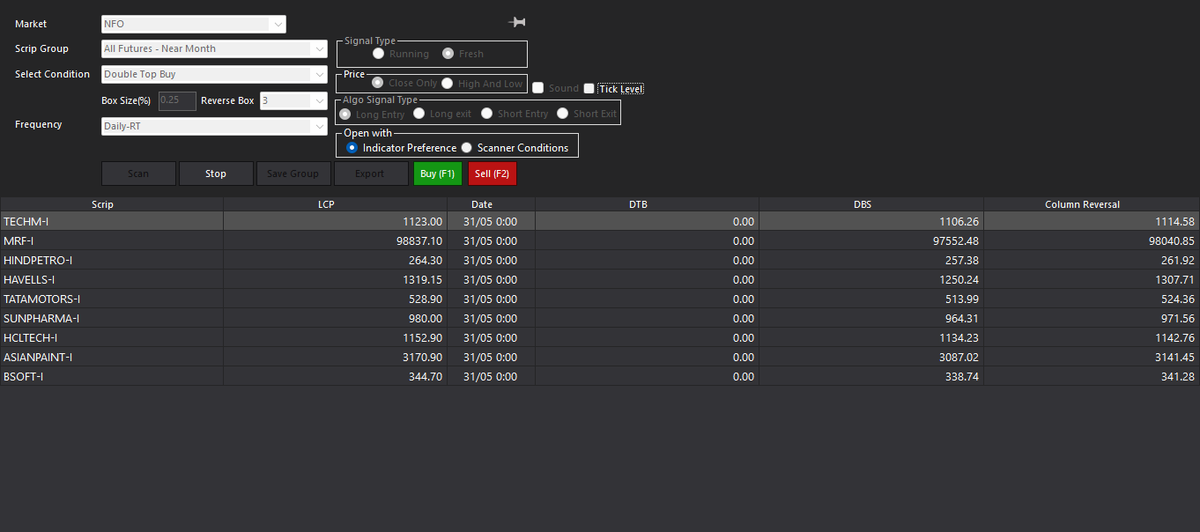Choose Indicator Preference under Open with

pyautogui.click(x=352, y=148)
